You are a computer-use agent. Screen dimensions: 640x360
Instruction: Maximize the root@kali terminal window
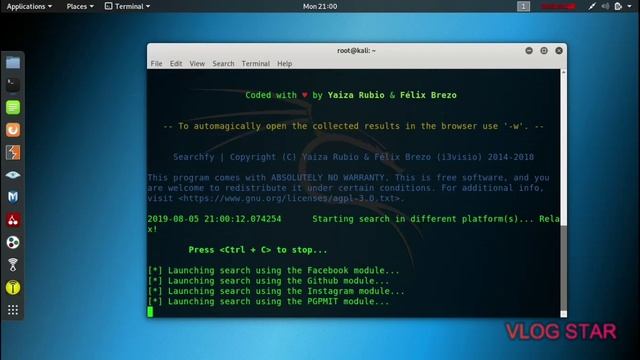coord(544,51)
